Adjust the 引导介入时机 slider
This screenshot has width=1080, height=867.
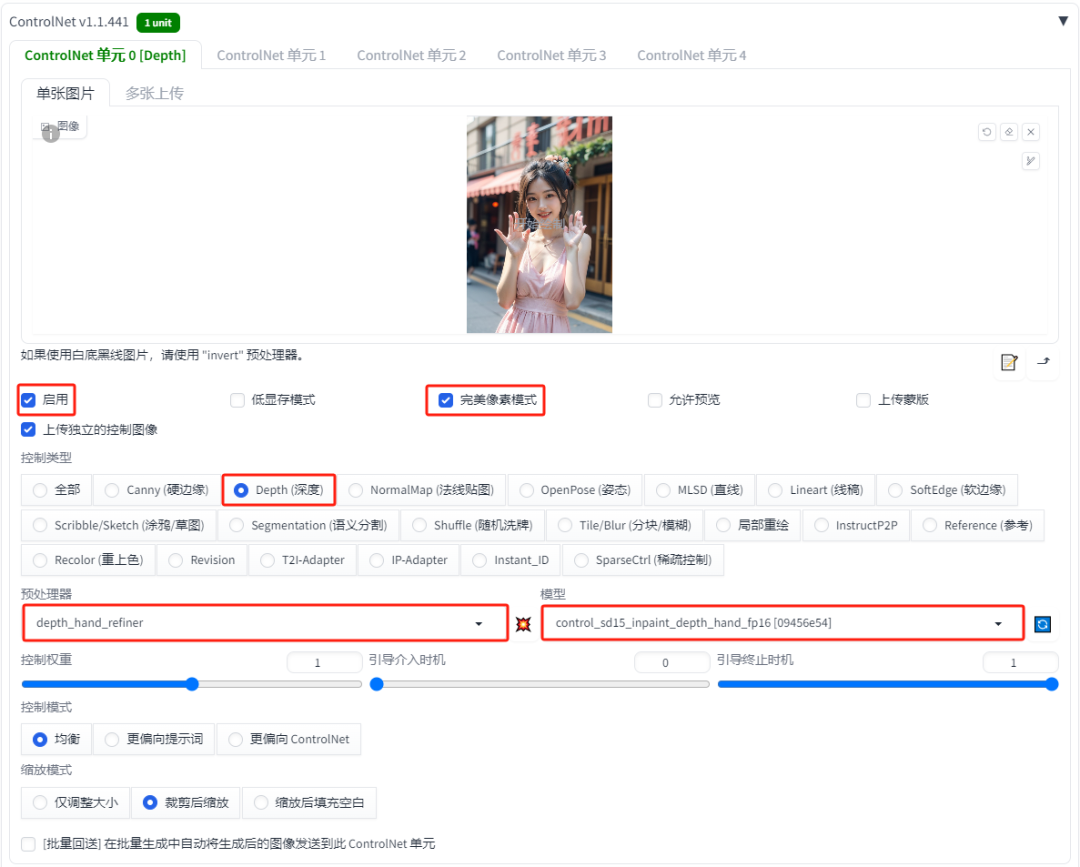(x=539, y=685)
